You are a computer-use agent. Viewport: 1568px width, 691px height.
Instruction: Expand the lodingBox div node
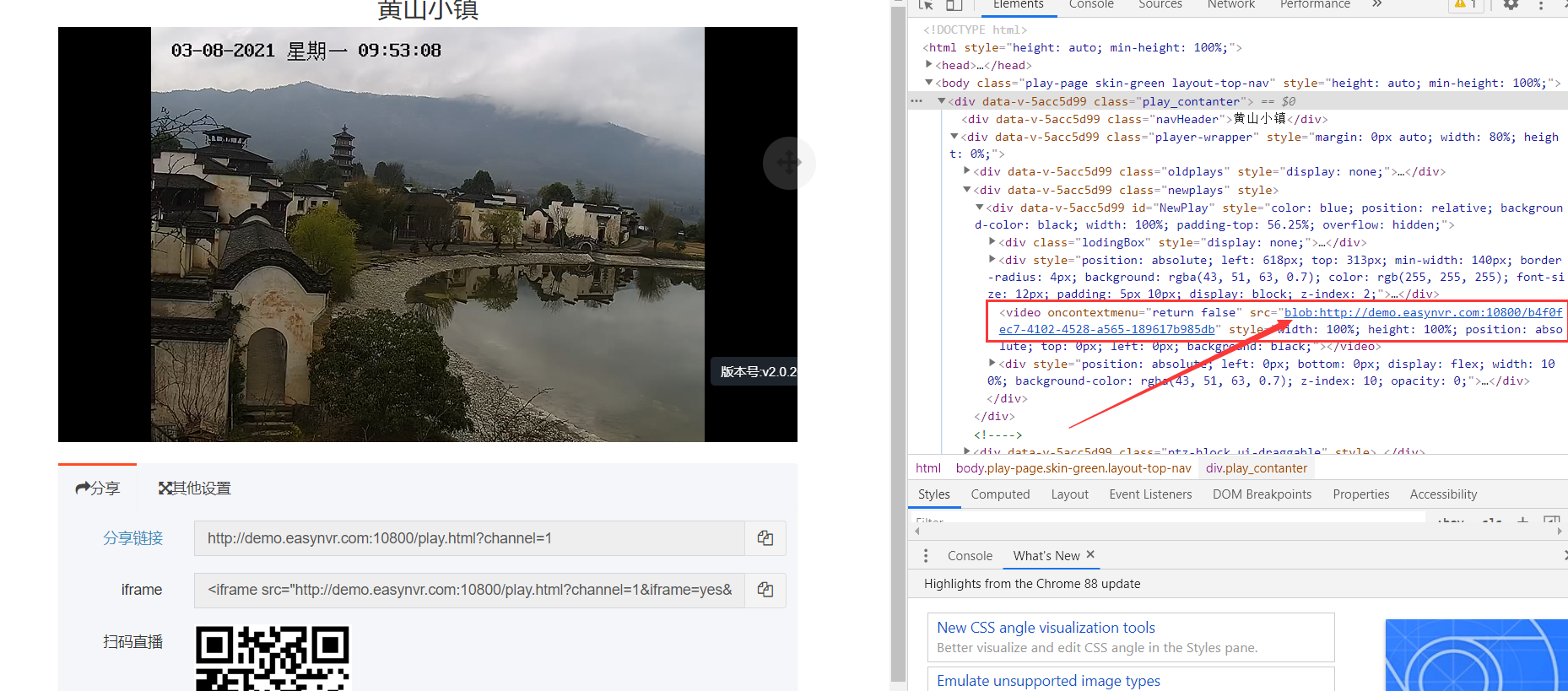click(x=992, y=241)
